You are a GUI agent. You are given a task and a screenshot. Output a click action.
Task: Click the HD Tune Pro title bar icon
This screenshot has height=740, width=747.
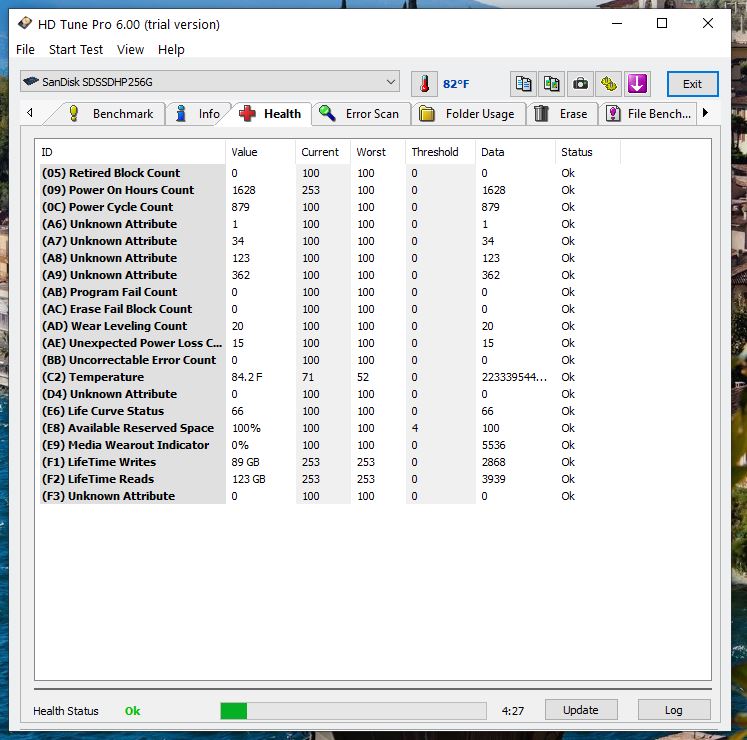click(25, 23)
